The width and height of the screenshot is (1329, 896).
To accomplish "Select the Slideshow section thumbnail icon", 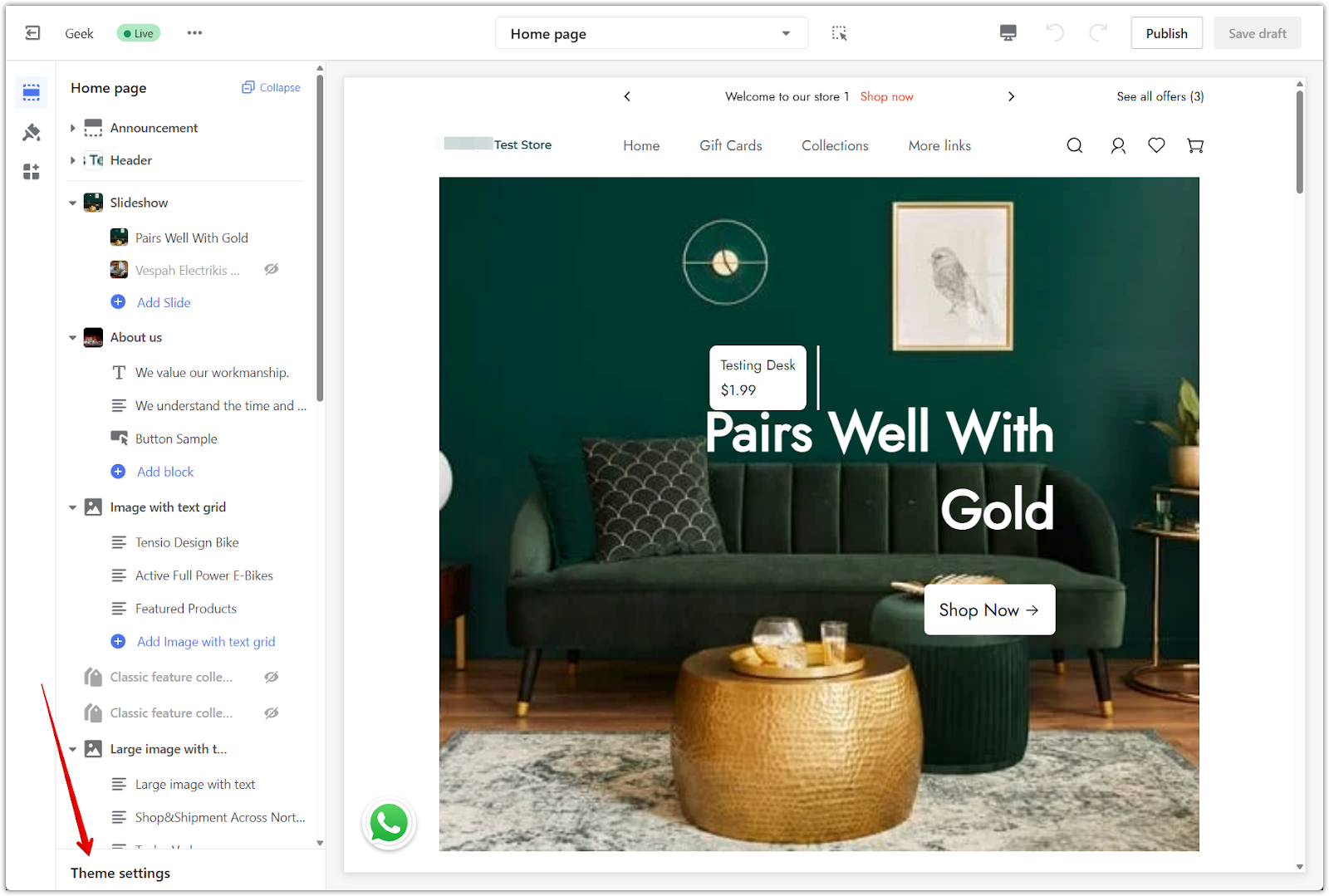I will tap(93, 203).
